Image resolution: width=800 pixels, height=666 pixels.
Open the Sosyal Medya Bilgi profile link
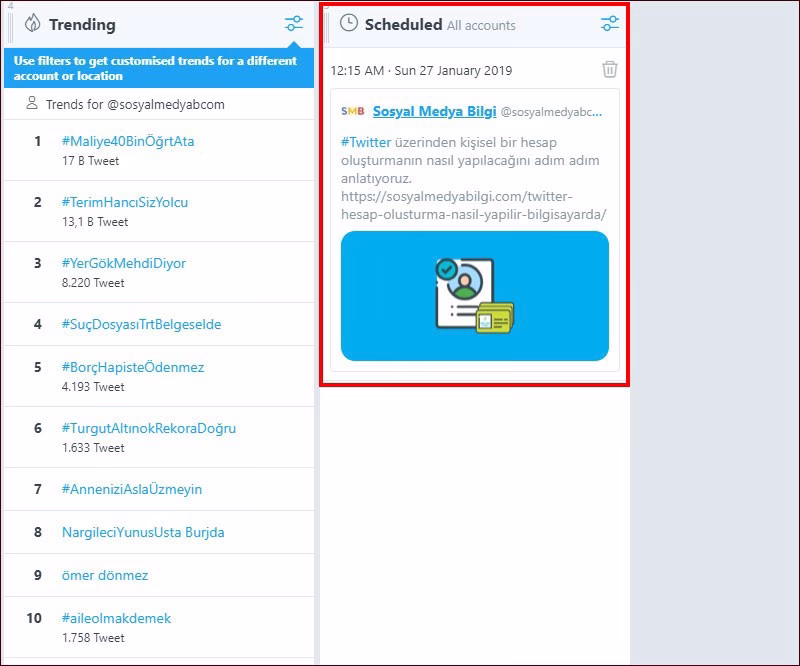click(434, 111)
